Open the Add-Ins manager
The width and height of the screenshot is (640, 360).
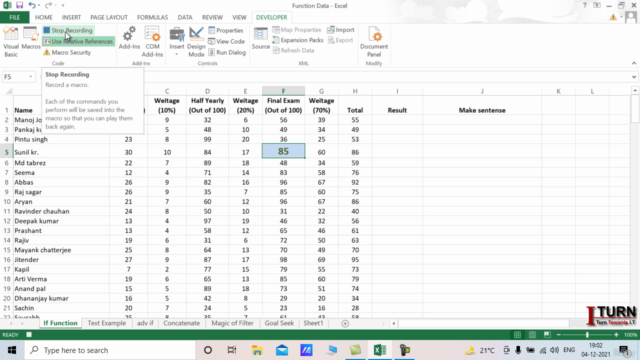tap(129, 38)
